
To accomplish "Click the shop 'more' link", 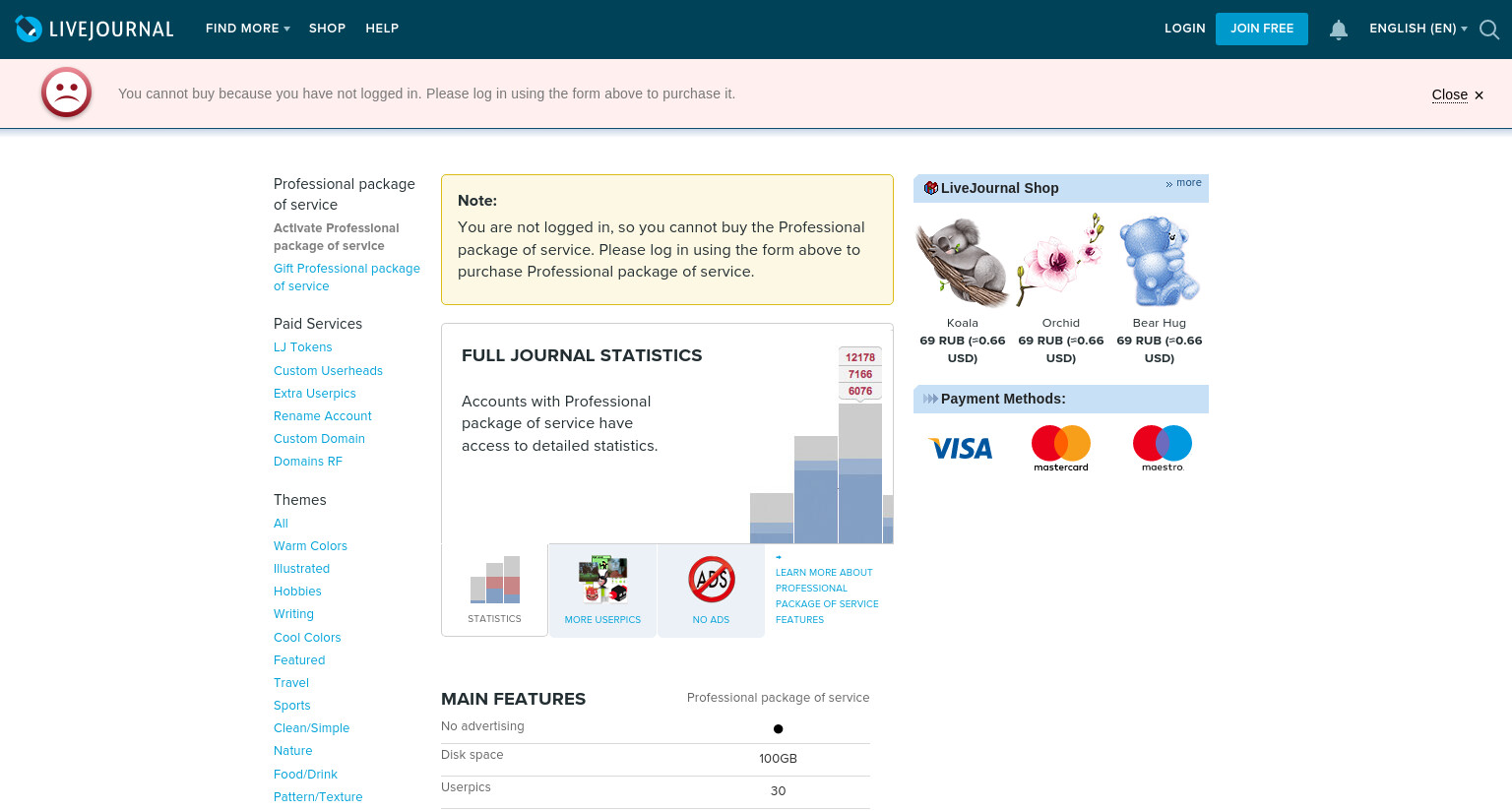I will [x=1188, y=183].
